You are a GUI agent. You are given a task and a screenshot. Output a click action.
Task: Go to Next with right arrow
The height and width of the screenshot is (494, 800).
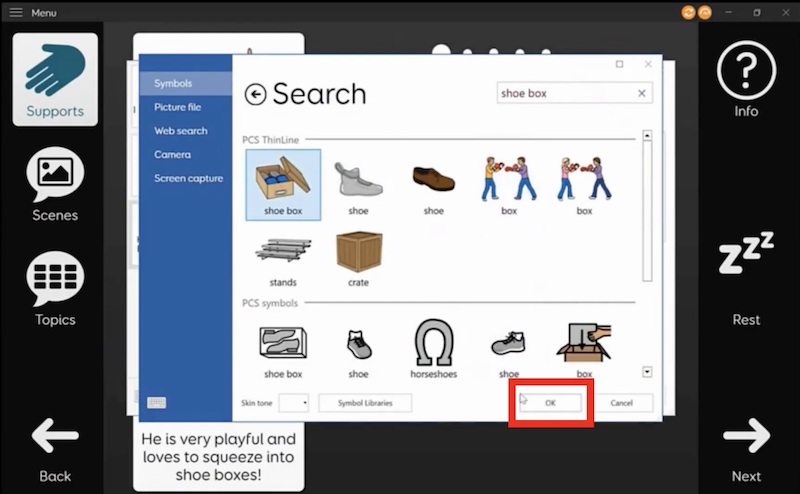click(746, 440)
